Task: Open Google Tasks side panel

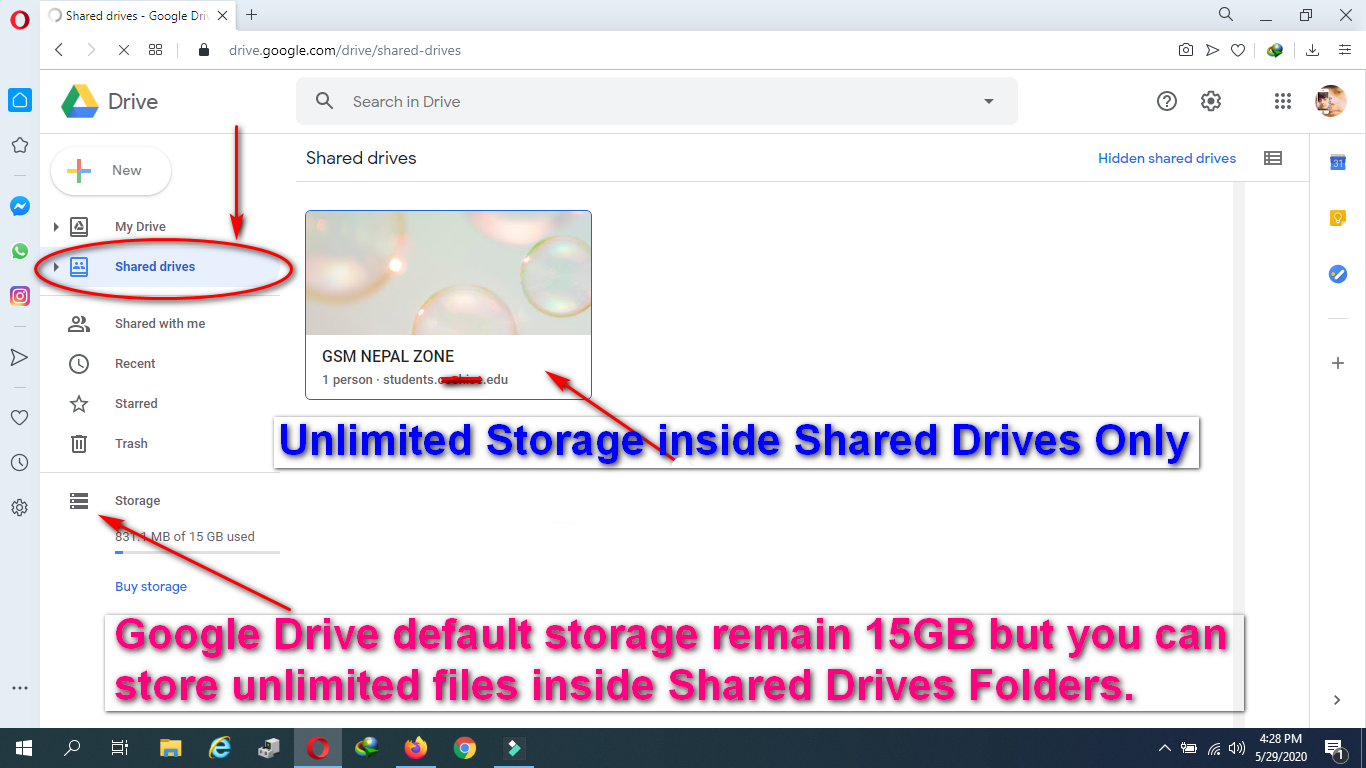Action: coord(1338,274)
